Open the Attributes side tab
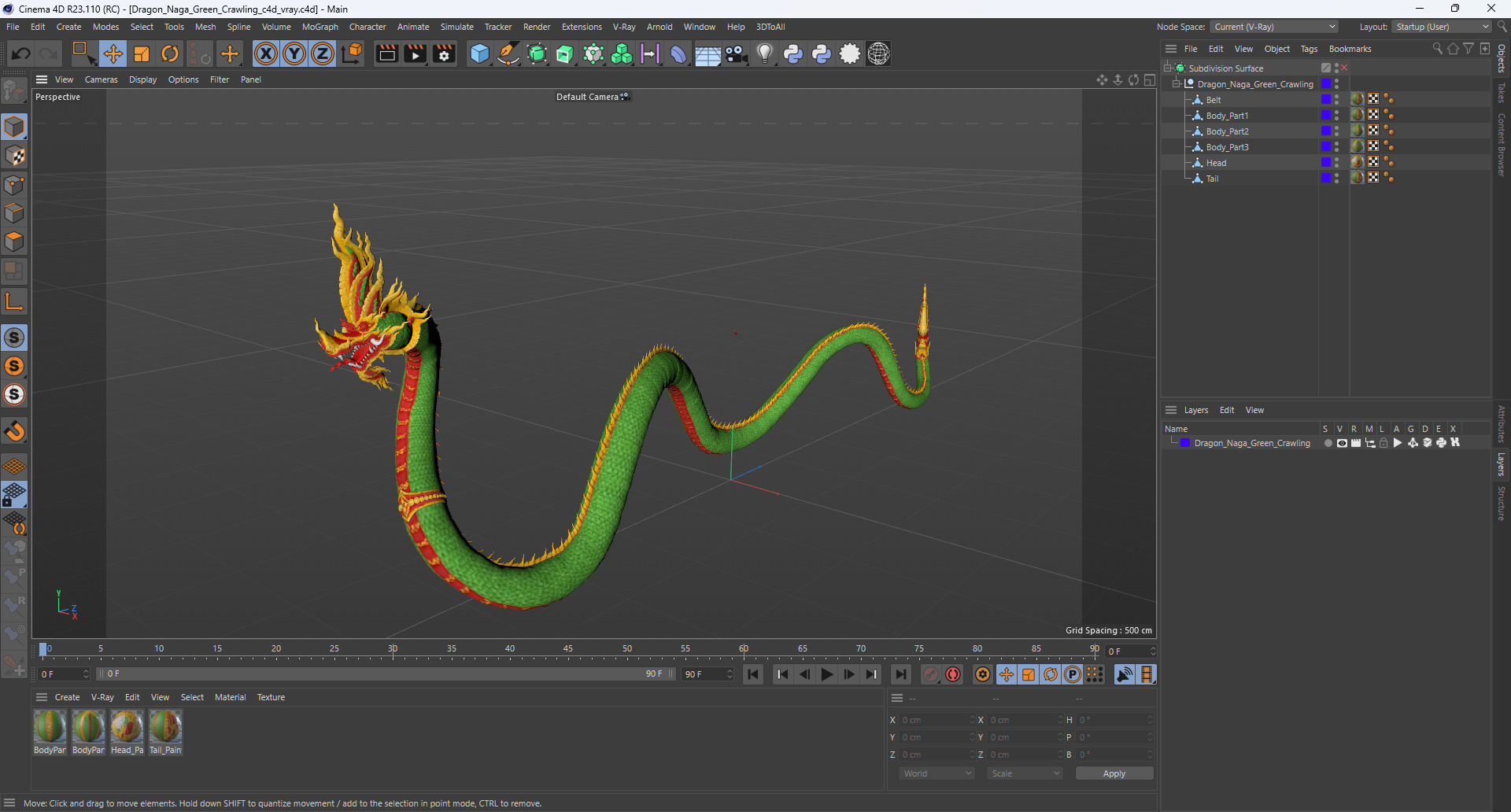 click(1502, 424)
